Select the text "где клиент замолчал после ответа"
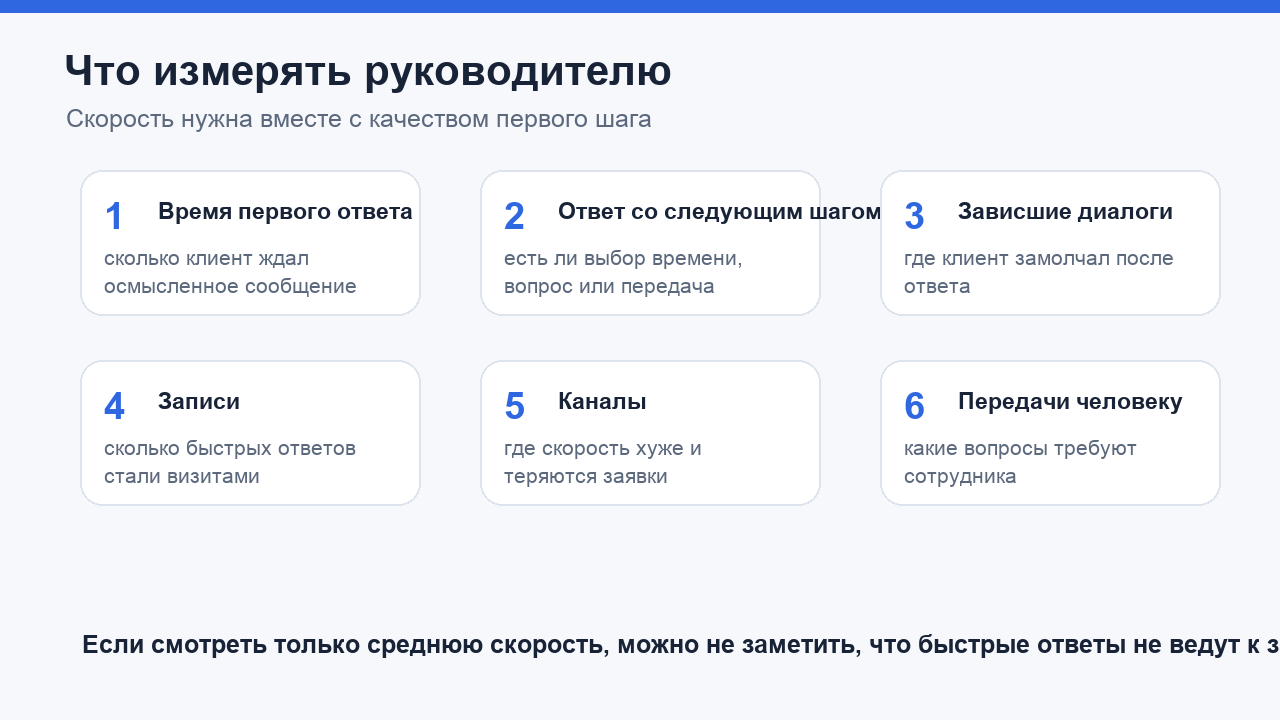This screenshot has height=720, width=1280. tap(1039, 272)
